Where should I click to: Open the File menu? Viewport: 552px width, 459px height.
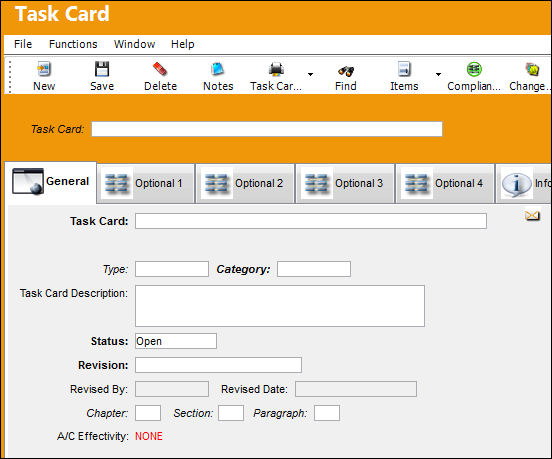[23, 44]
